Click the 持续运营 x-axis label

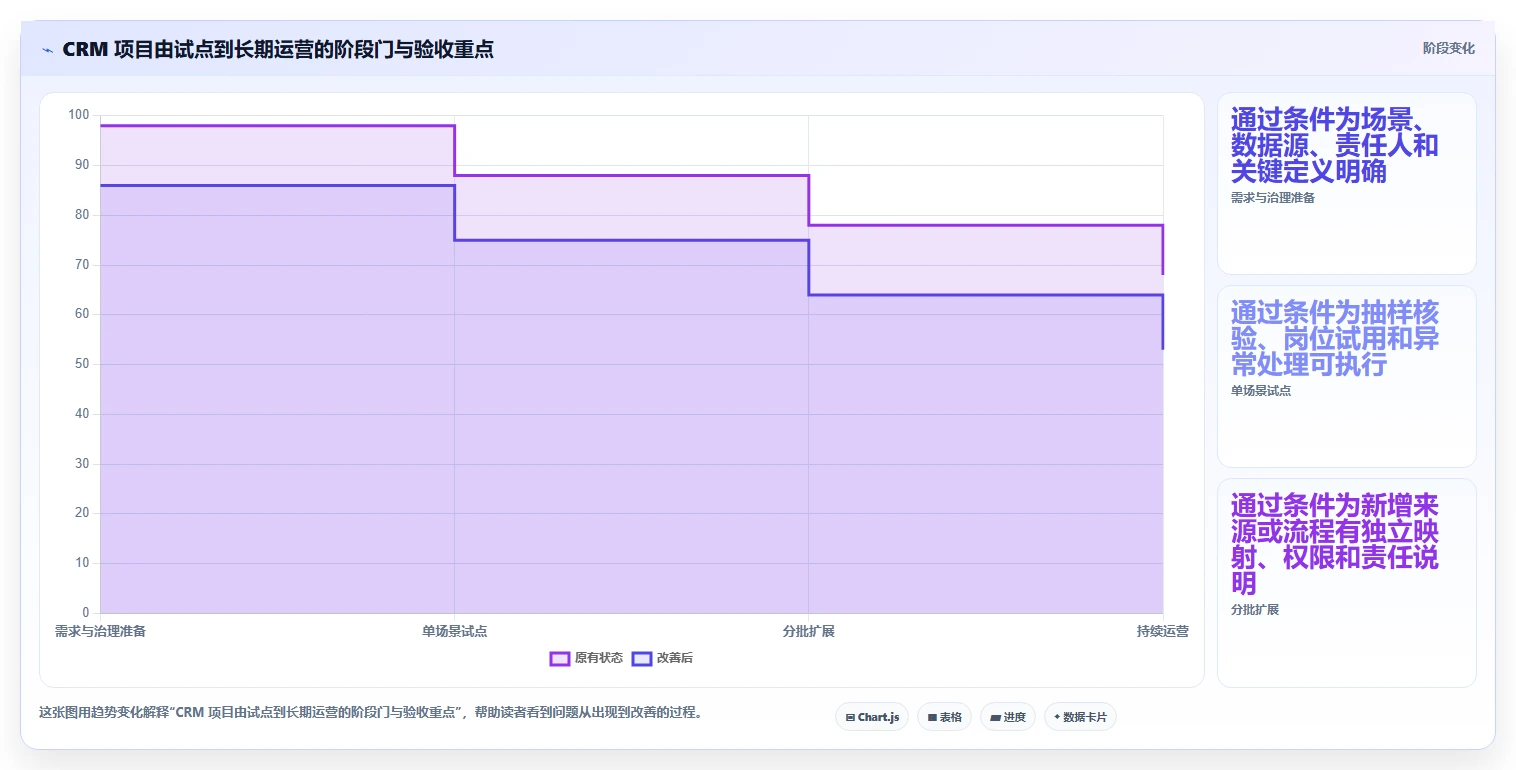pos(1163,632)
